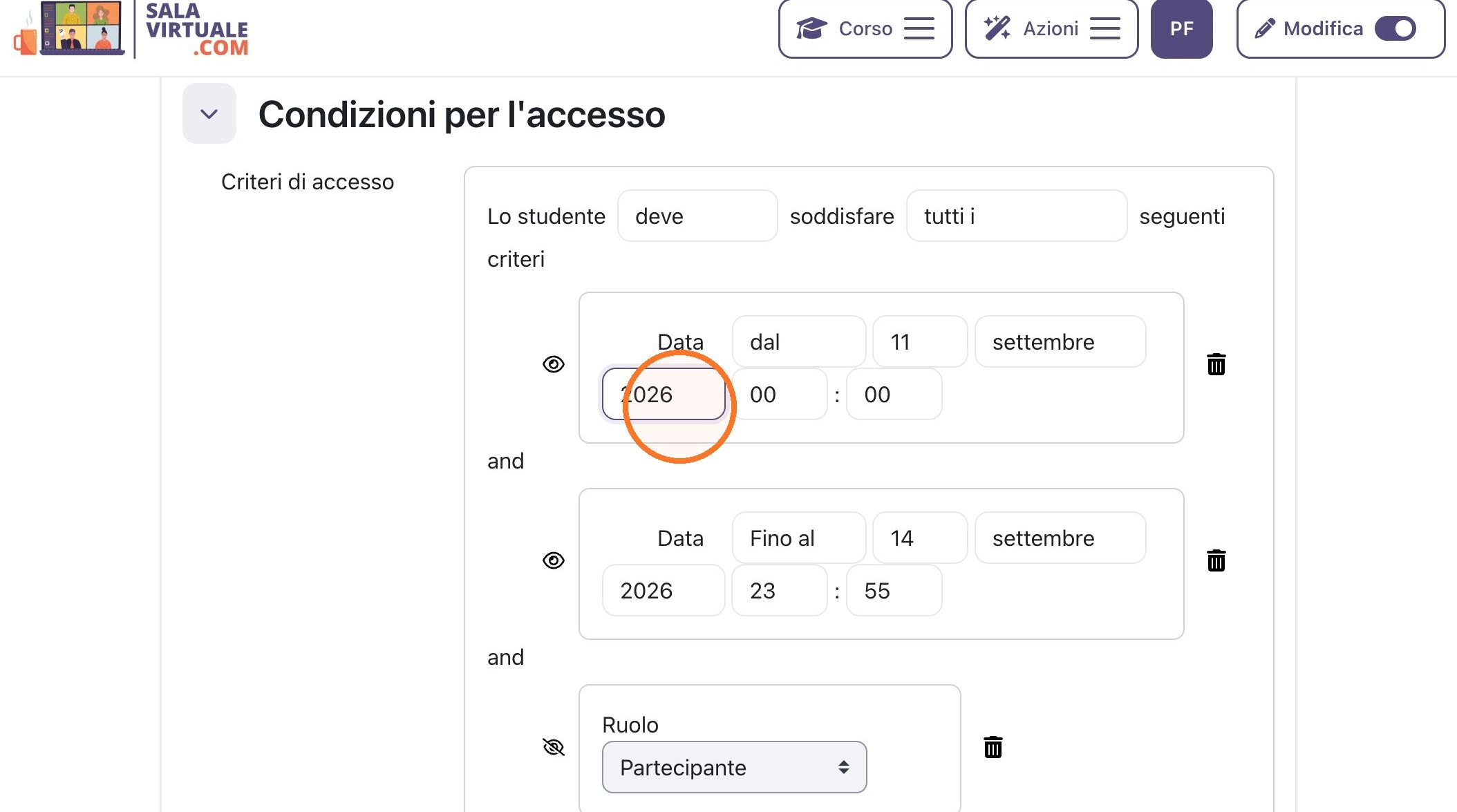Delete the 'Fino al' date restriction

pyautogui.click(x=1216, y=560)
